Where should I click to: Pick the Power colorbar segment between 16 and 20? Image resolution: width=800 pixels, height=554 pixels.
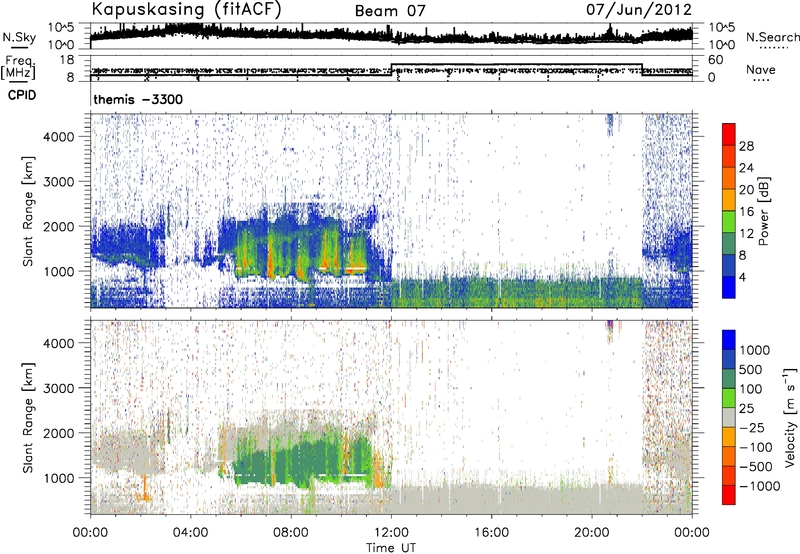click(x=729, y=200)
